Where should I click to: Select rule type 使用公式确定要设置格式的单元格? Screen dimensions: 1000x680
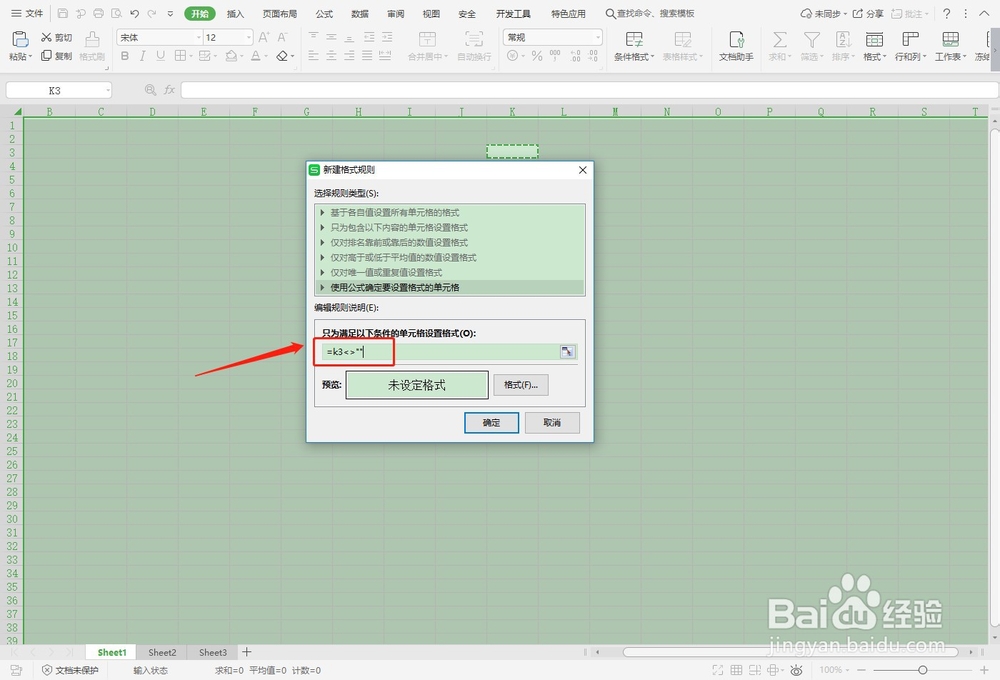[450, 287]
